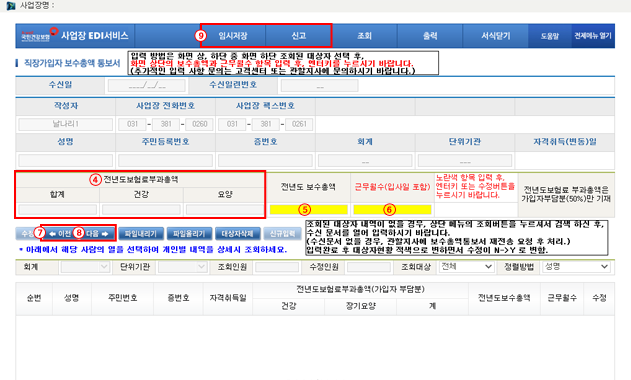Click the 순번 column header
The width and height of the screenshot is (631, 380).
click(34, 298)
